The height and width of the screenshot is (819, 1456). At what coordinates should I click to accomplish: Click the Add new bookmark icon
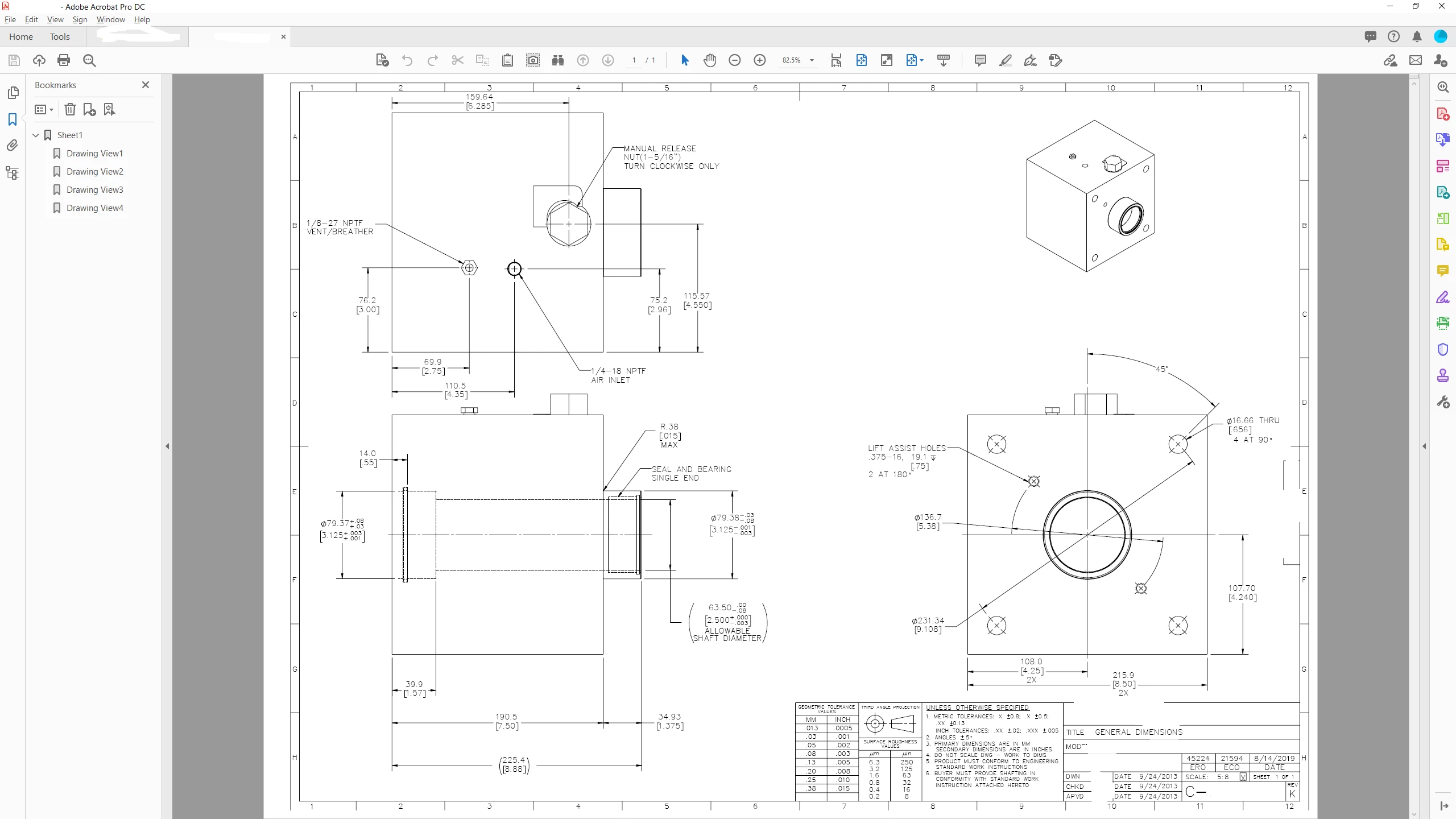(89, 109)
